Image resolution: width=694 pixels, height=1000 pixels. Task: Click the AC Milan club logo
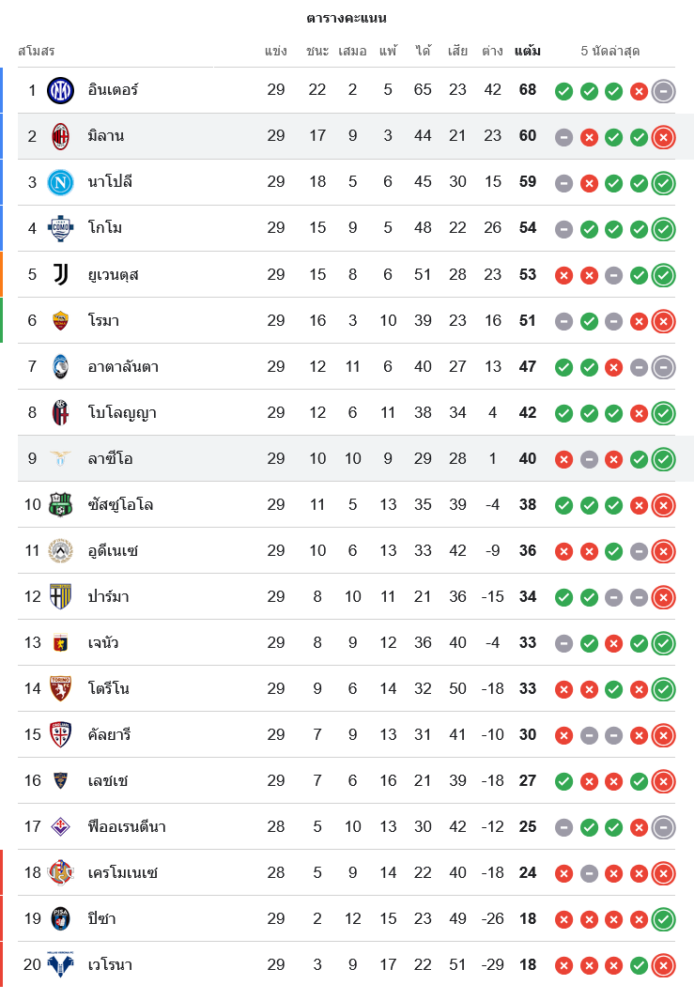(x=61, y=136)
